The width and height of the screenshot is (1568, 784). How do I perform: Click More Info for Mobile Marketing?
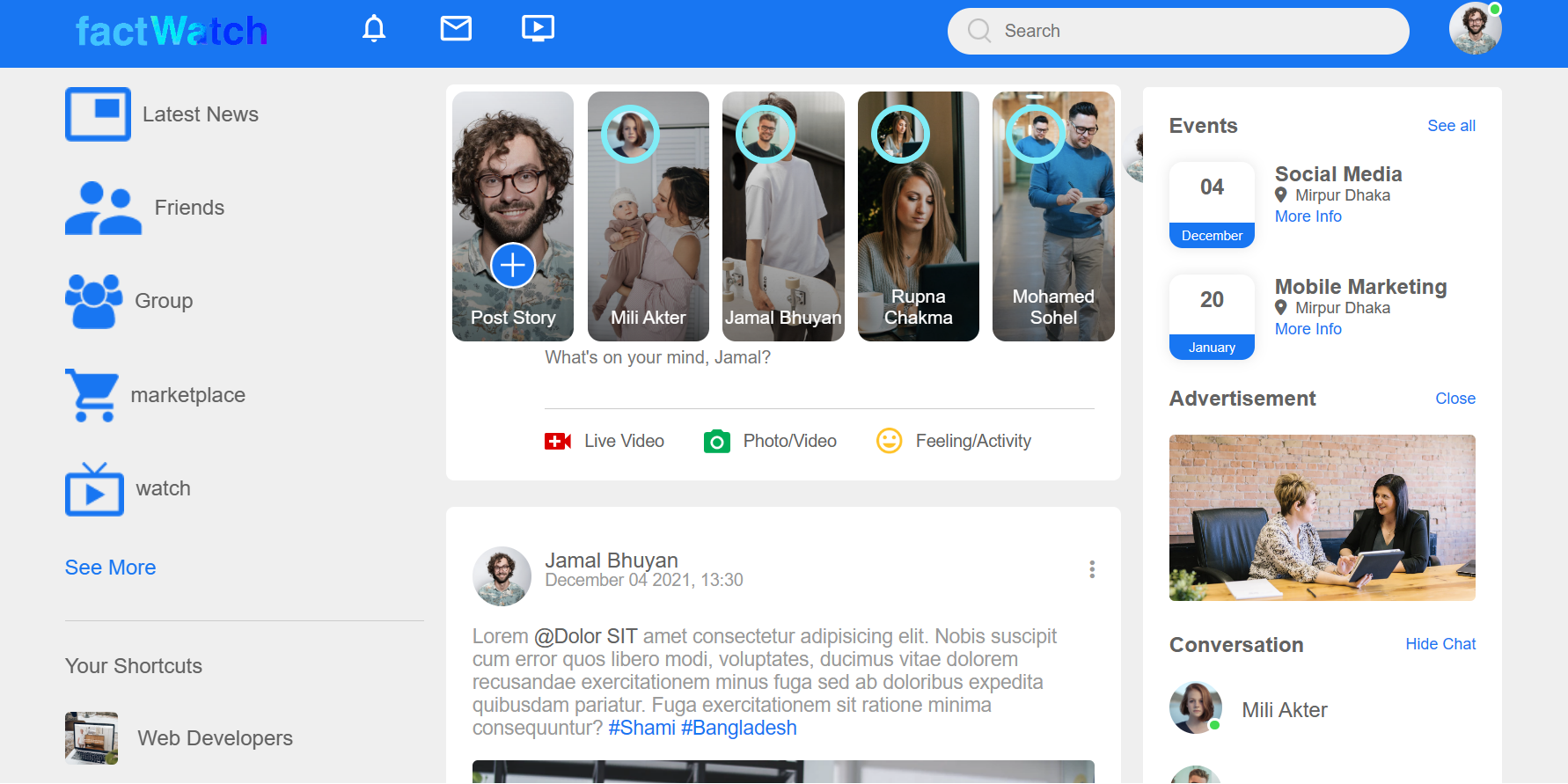point(1308,329)
